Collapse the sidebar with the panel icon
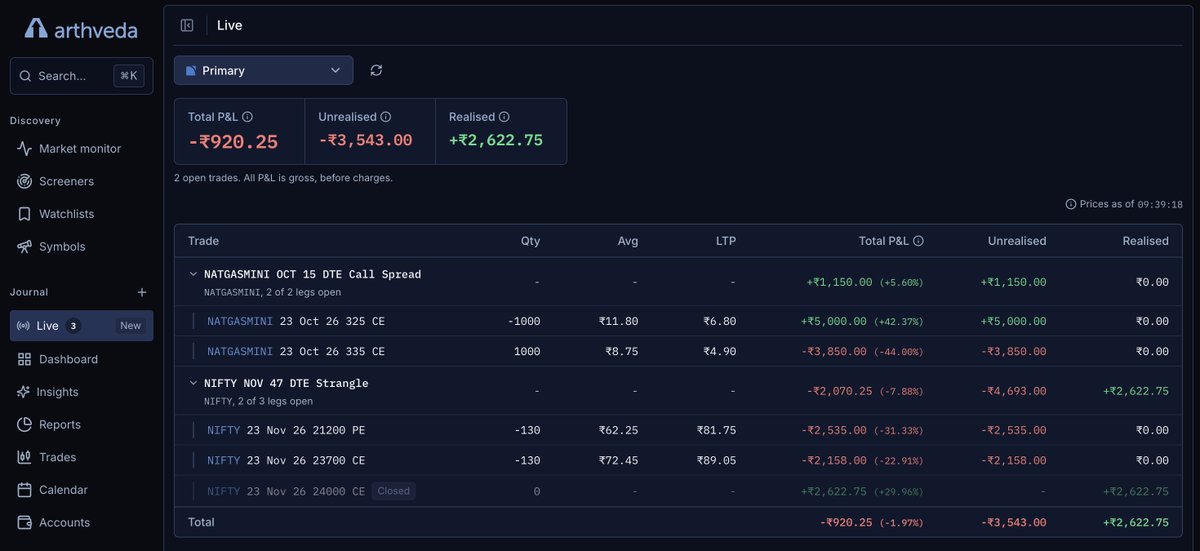The height and width of the screenshot is (551, 1200). click(x=187, y=25)
